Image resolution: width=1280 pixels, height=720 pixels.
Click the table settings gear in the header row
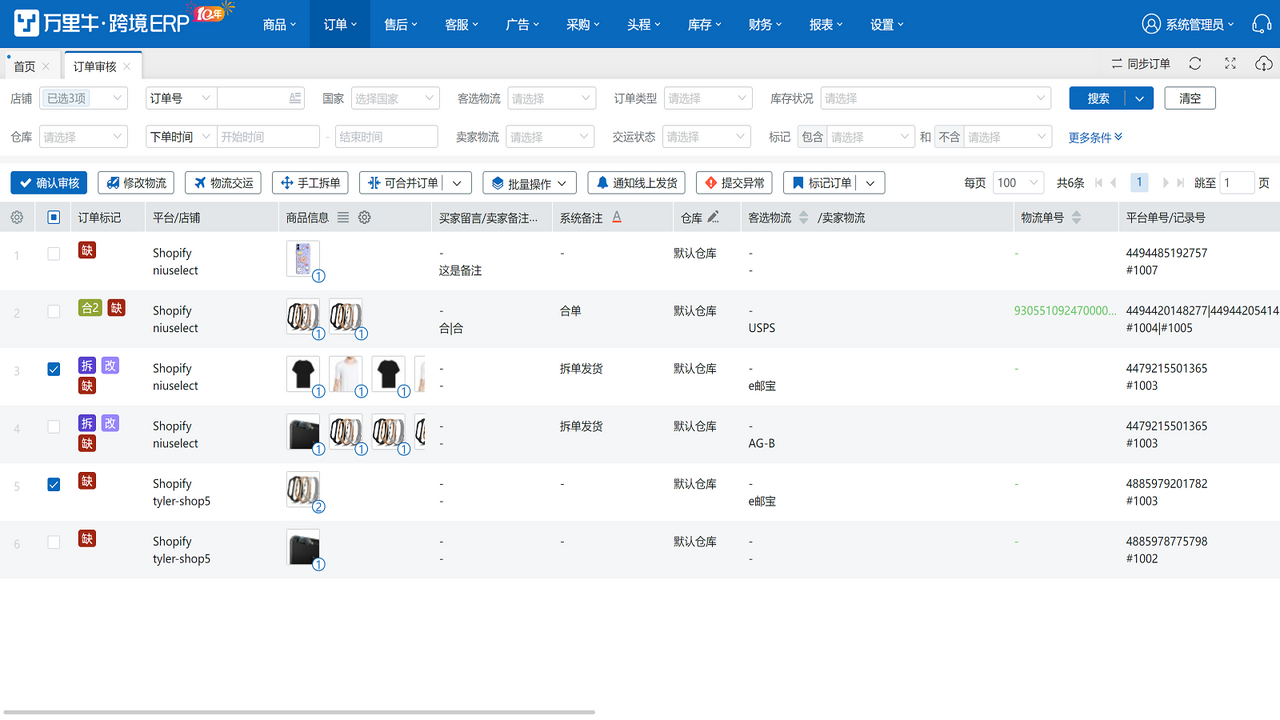click(17, 217)
